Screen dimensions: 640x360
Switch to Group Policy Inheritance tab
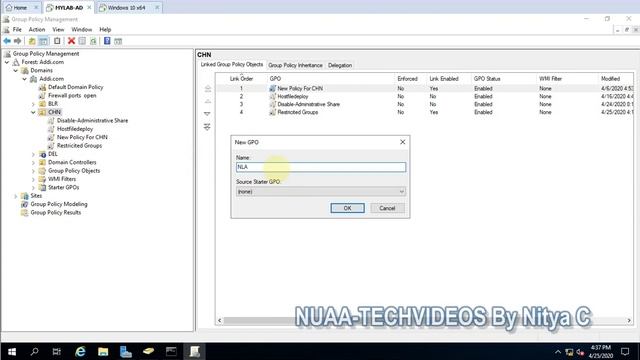coord(295,65)
